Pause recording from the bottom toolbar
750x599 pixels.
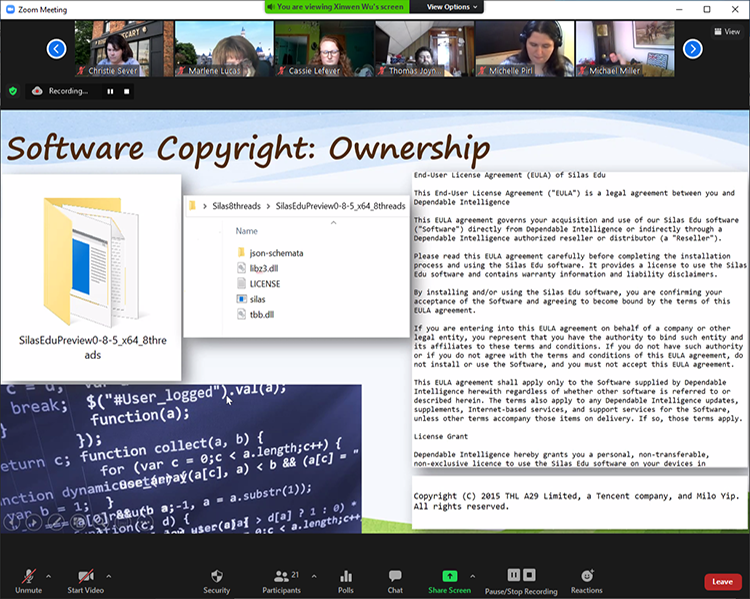click(514, 575)
